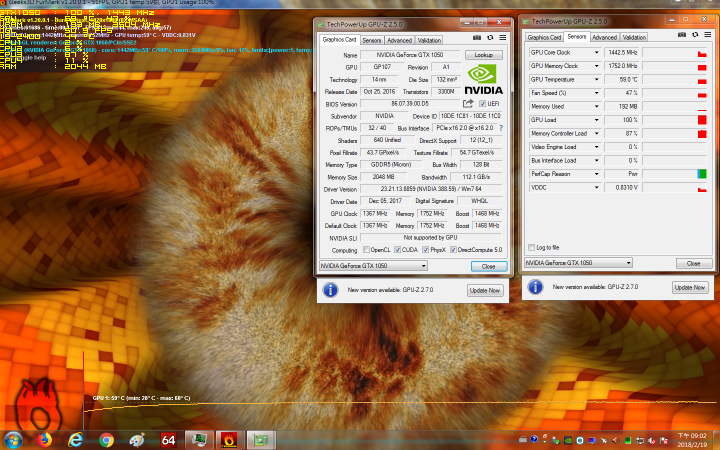The height and width of the screenshot is (450, 720).
Task: Open the monitor app on the taskbar
Action: (x=199, y=440)
